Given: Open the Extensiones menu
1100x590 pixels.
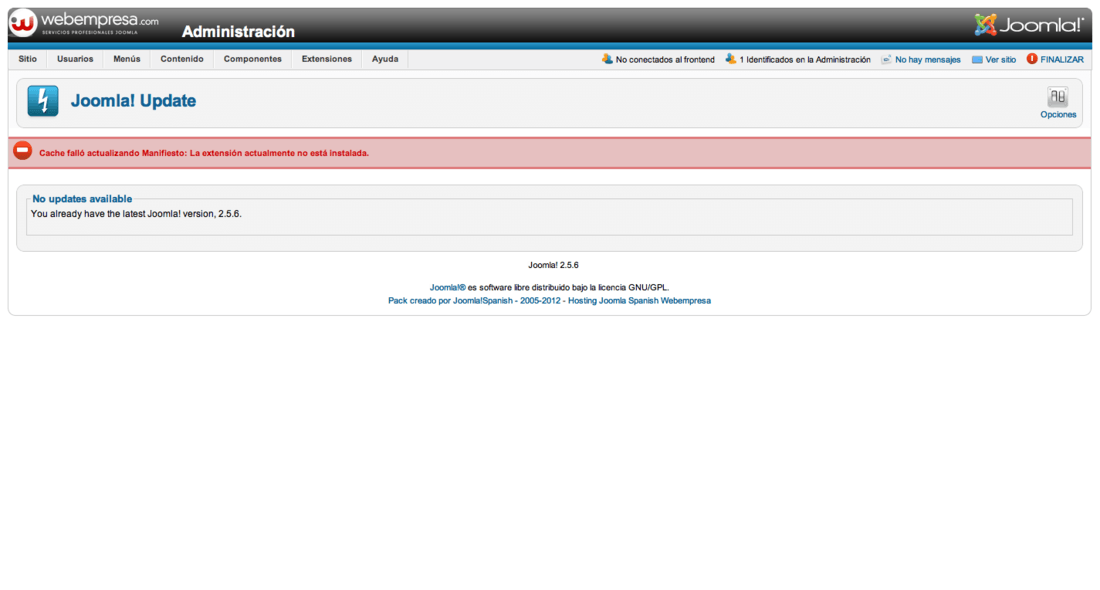Looking at the screenshot, I should [x=327, y=59].
